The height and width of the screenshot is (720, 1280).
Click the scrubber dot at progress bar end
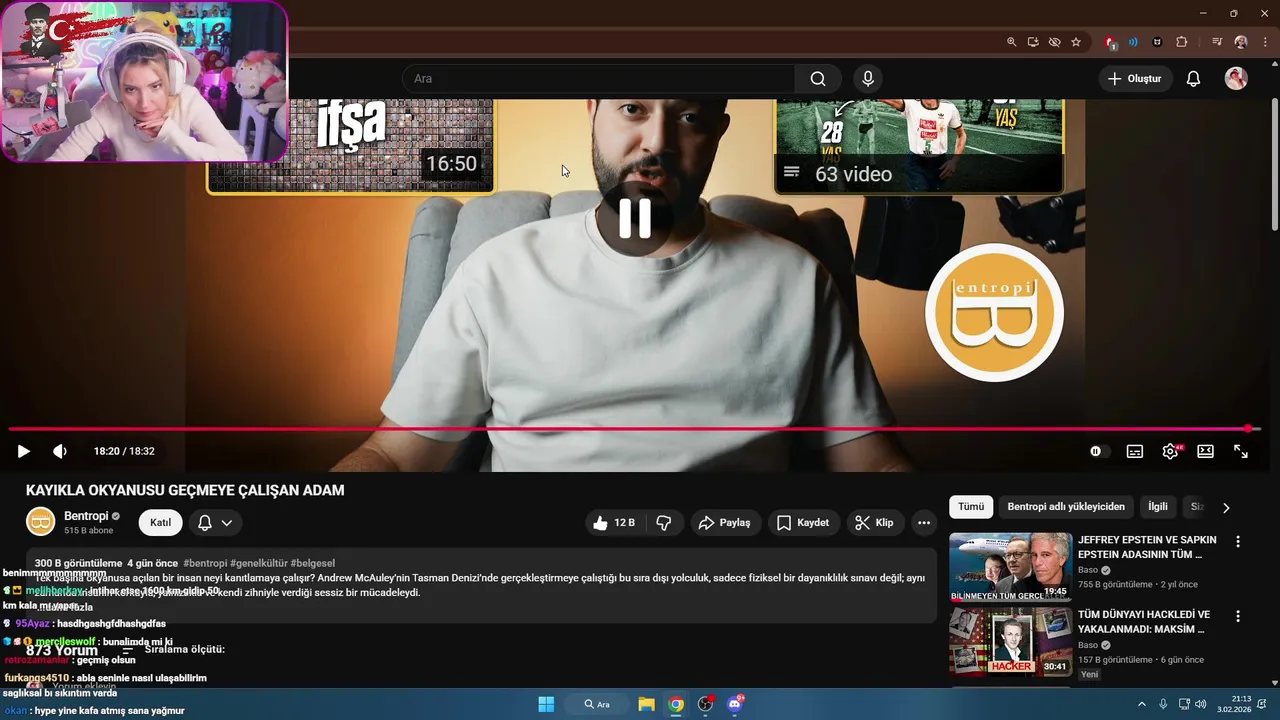[x=1248, y=429]
